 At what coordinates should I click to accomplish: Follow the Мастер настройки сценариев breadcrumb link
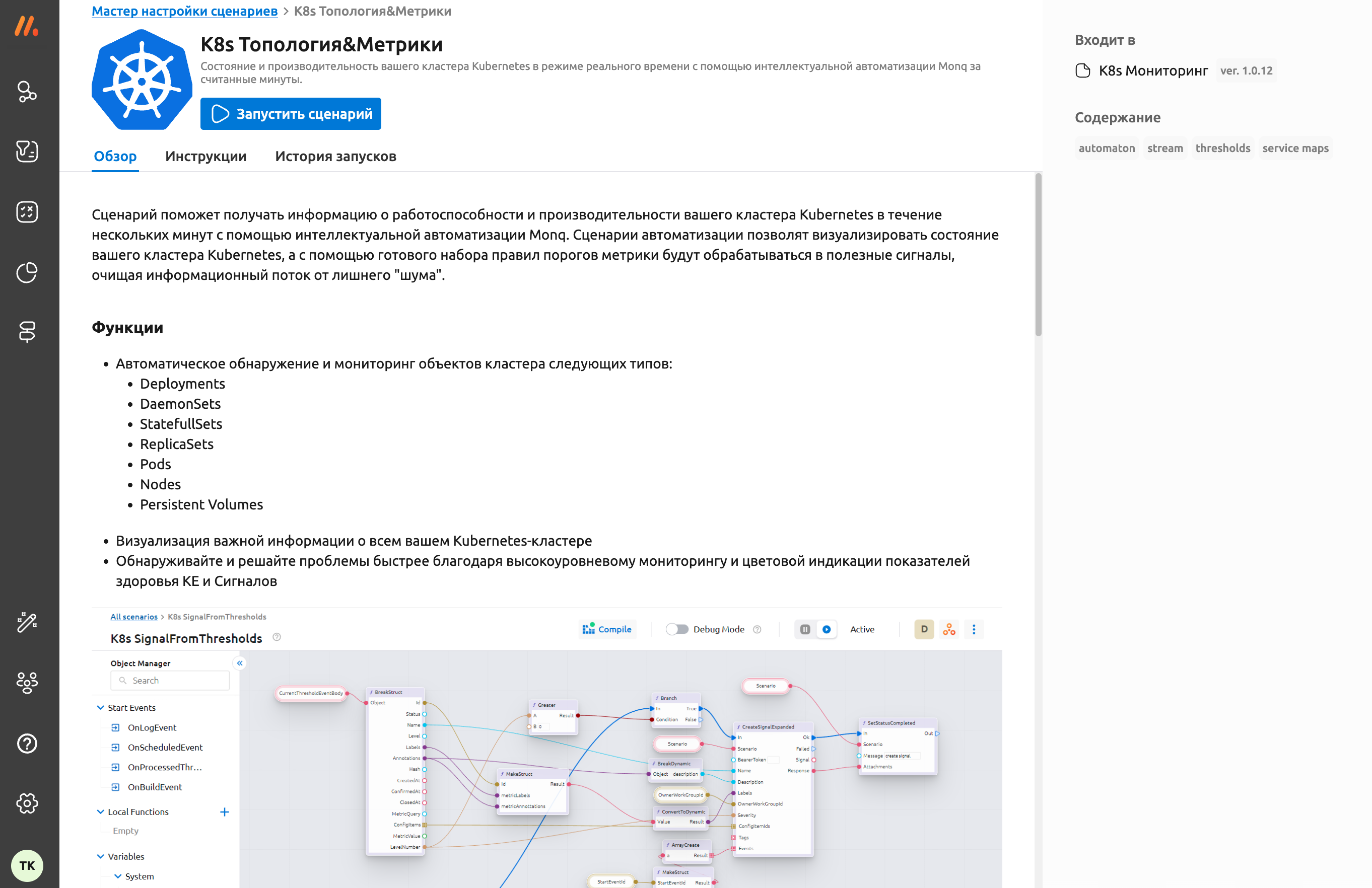pyautogui.click(x=184, y=11)
